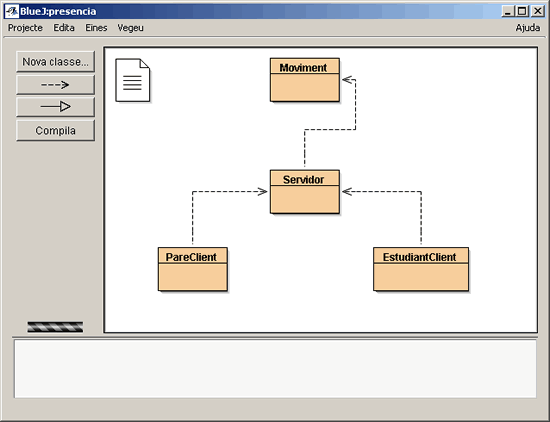
Task: Open the Edita menu
Action: [x=64, y=28]
